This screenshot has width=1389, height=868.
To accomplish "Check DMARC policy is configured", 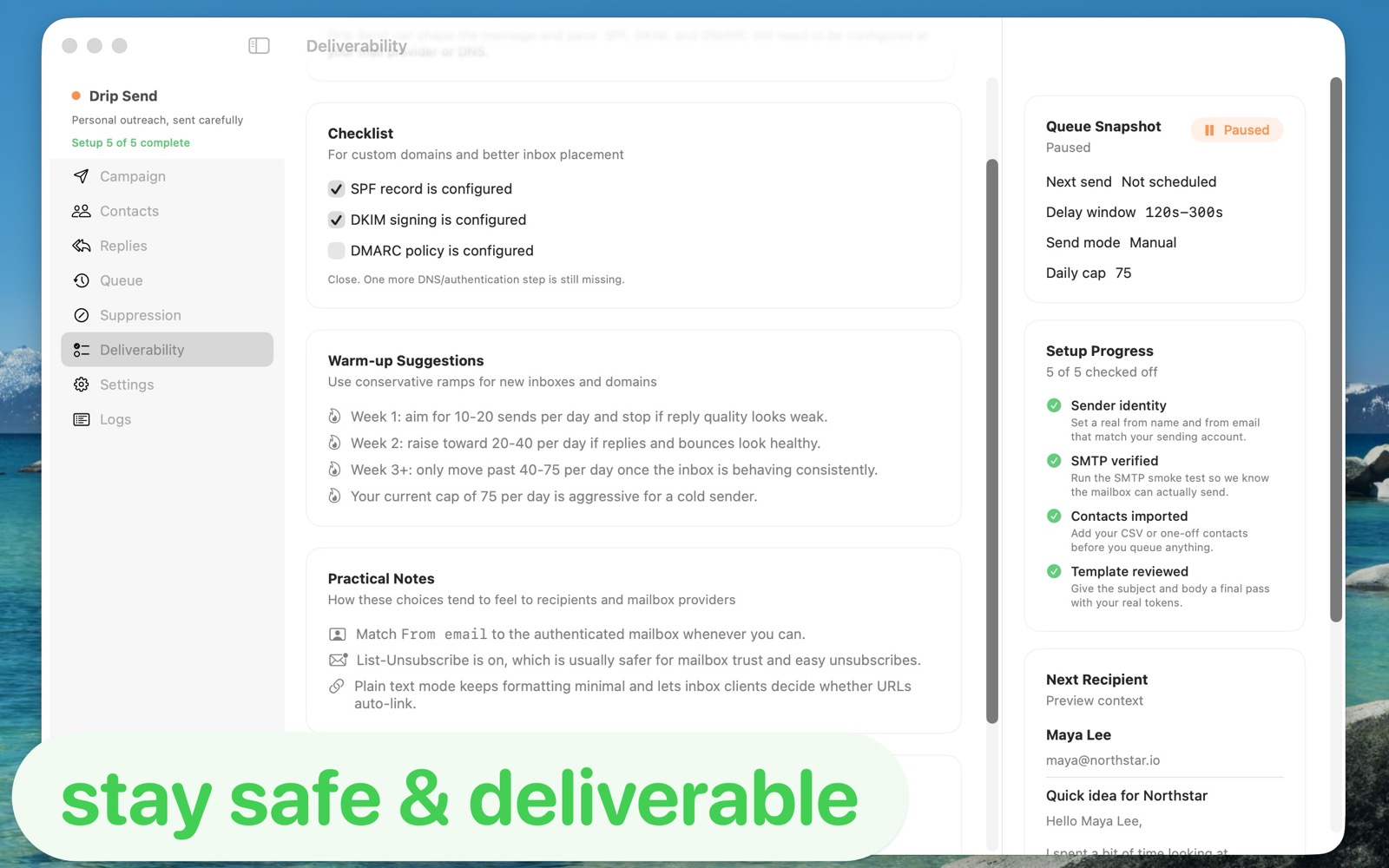I will coord(336,250).
